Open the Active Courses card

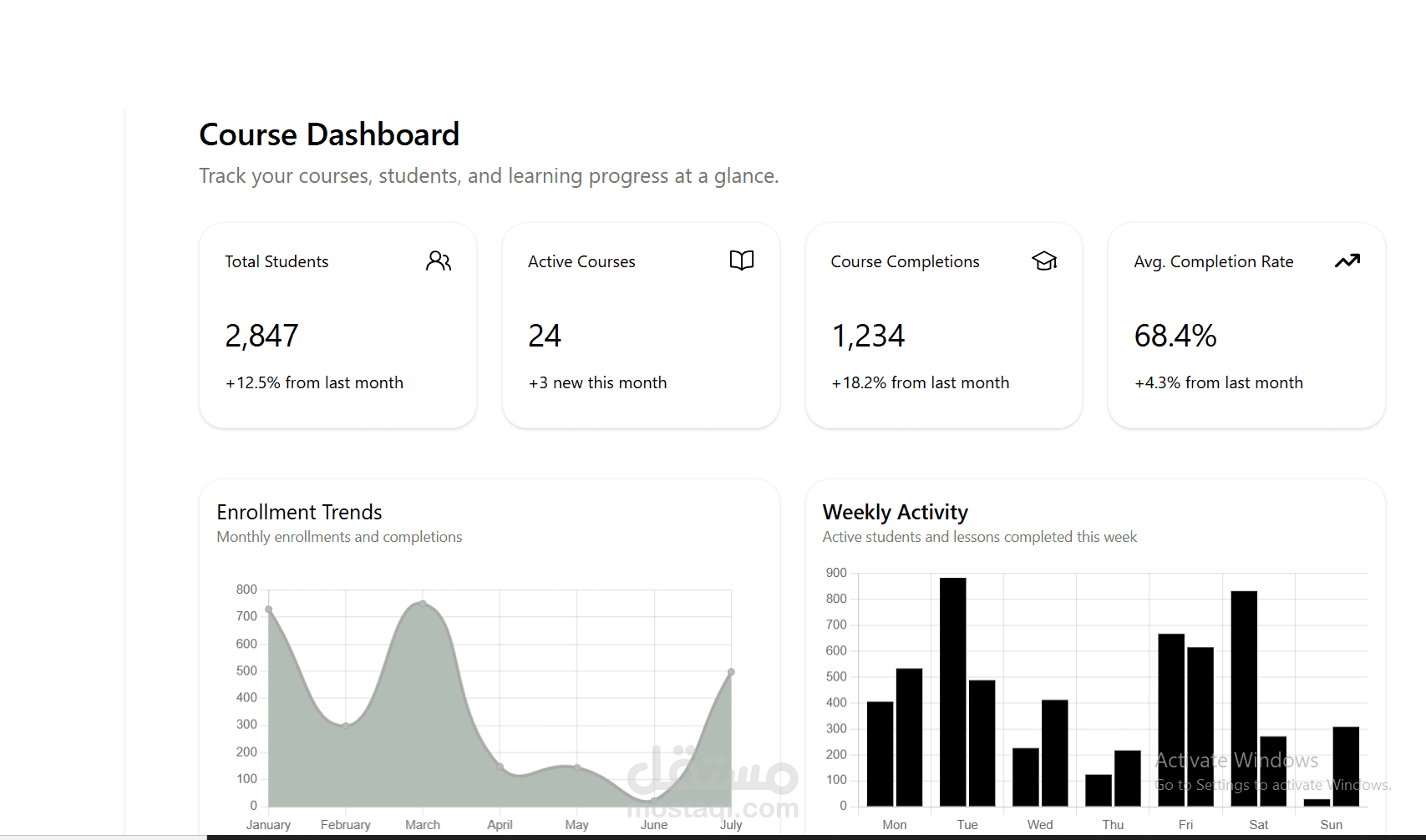coord(641,326)
